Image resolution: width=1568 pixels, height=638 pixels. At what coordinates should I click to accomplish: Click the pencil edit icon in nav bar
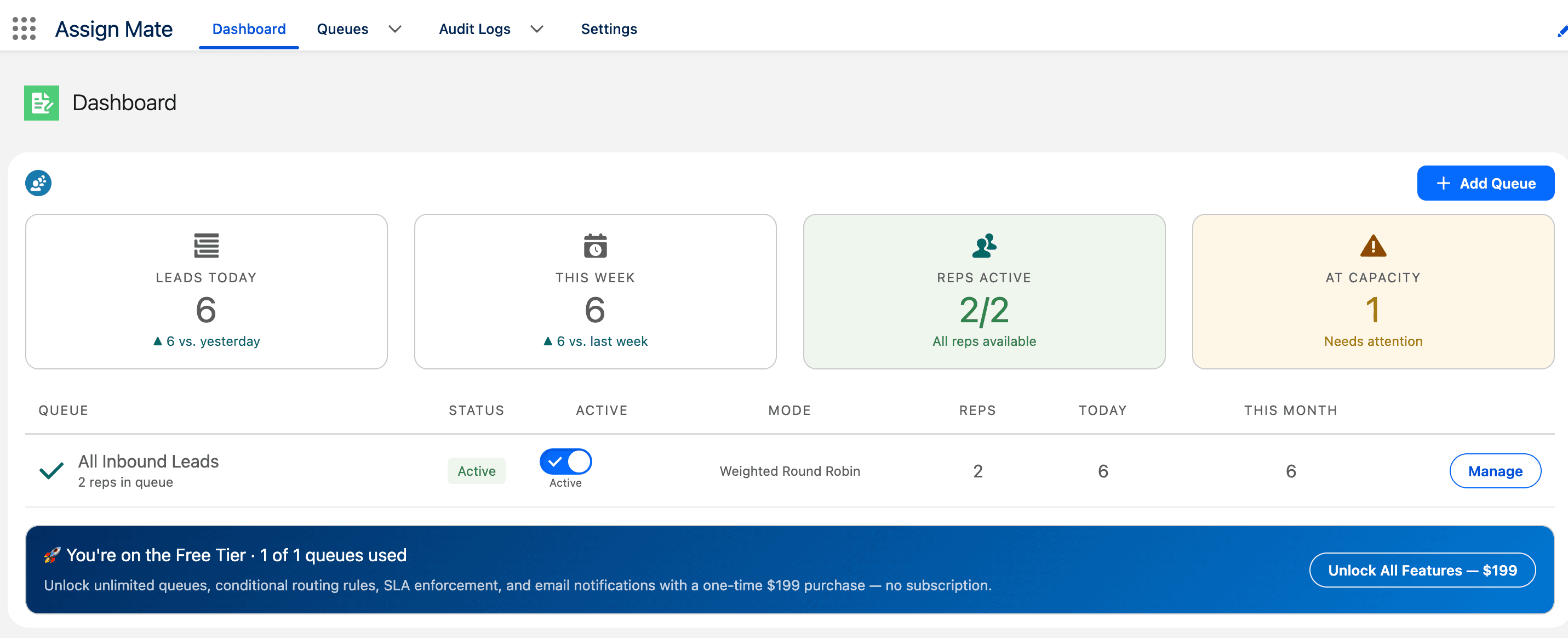(1563, 31)
